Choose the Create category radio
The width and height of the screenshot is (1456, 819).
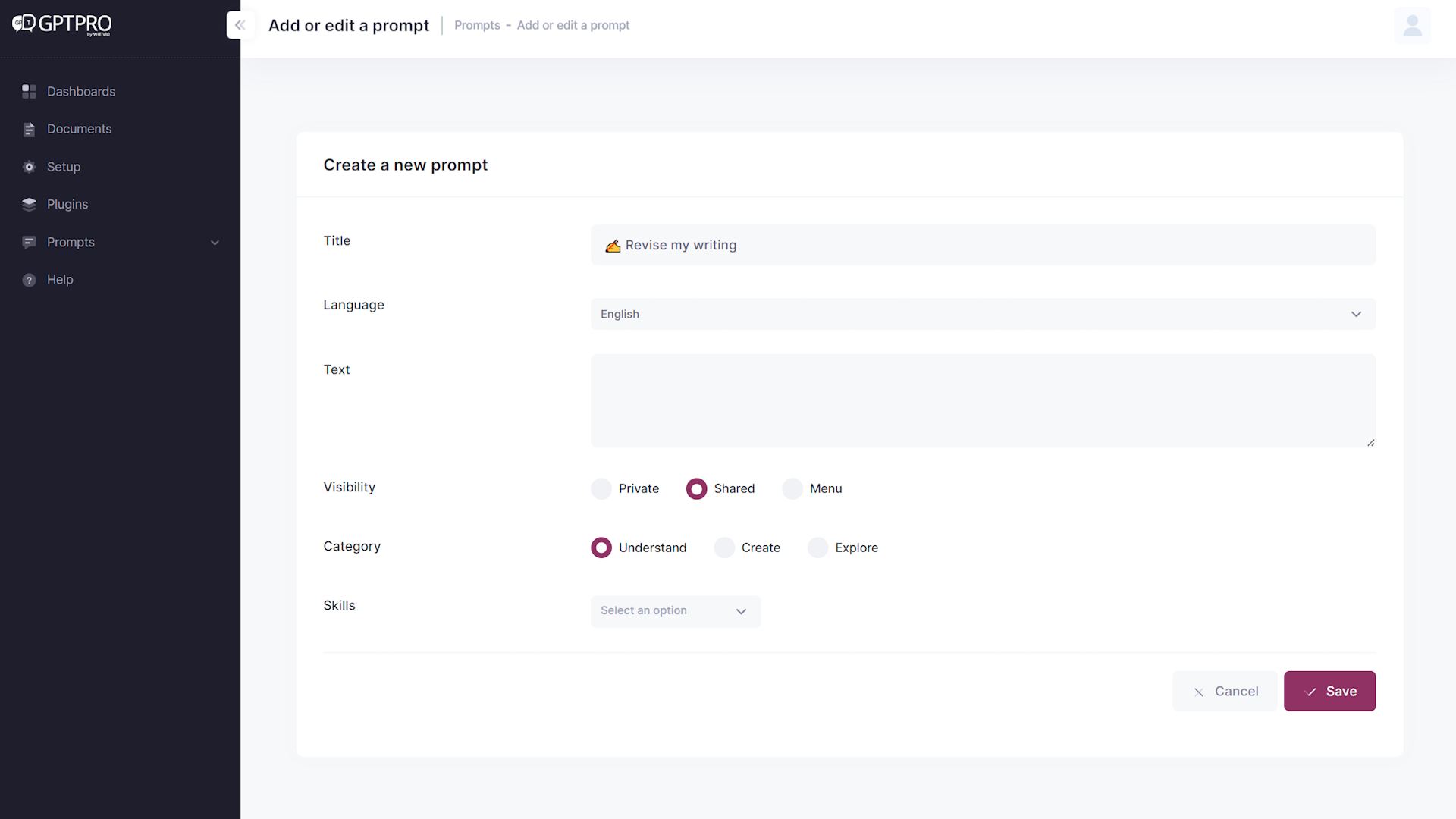point(724,548)
